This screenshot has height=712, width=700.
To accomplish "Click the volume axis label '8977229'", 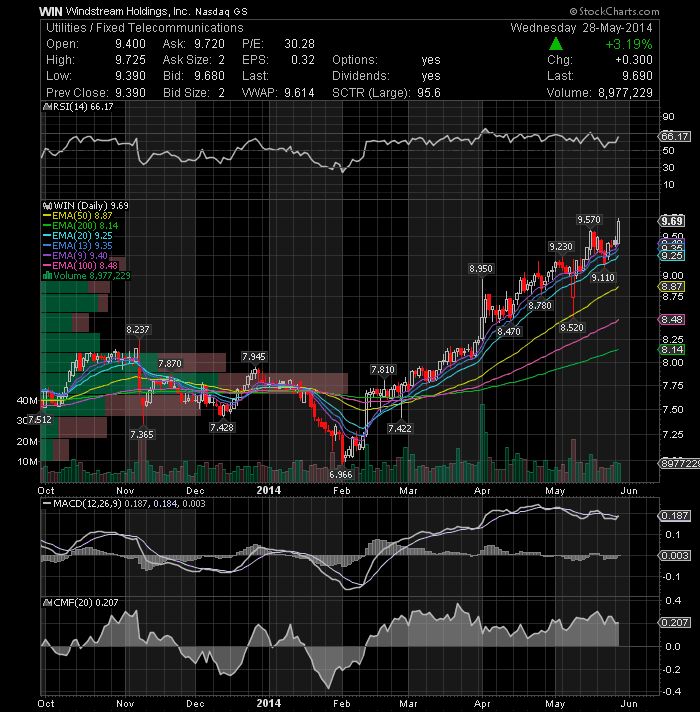I will [x=680, y=464].
